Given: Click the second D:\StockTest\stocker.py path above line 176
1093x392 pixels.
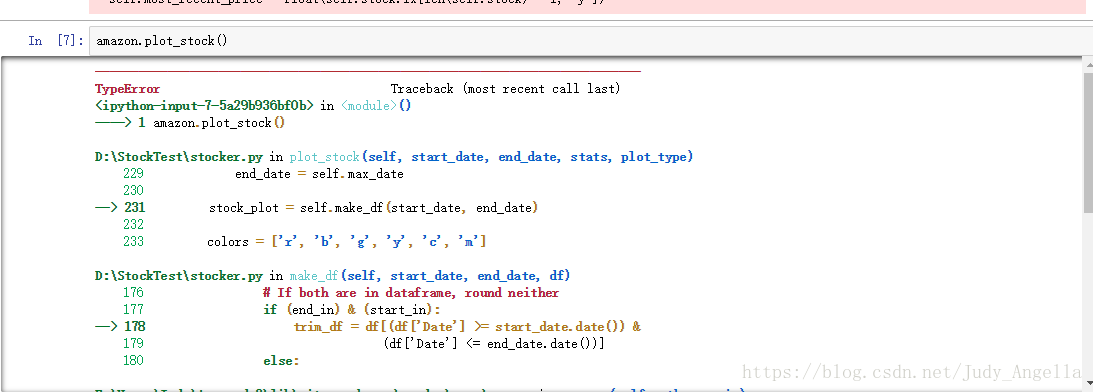Looking at the screenshot, I should tap(179, 276).
